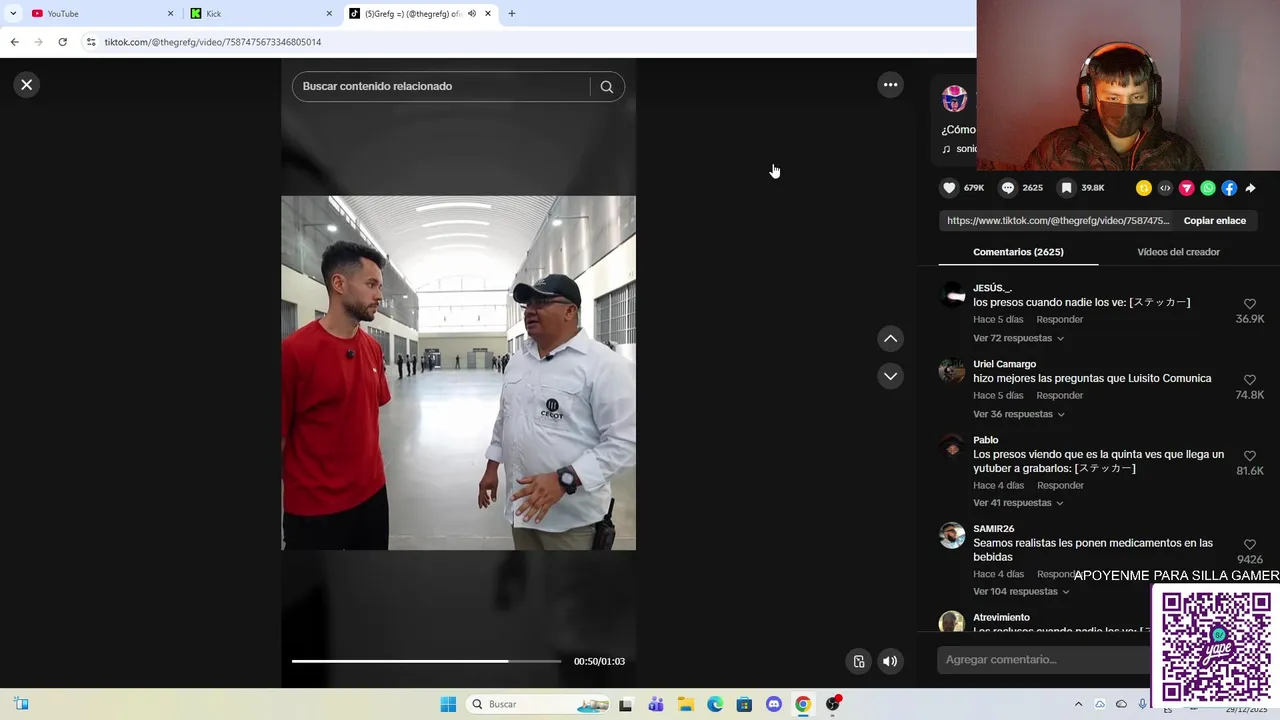The height and width of the screenshot is (720, 1280).
Task: Click the search magnifier in related content bar
Action: click(x=606, y=86)
